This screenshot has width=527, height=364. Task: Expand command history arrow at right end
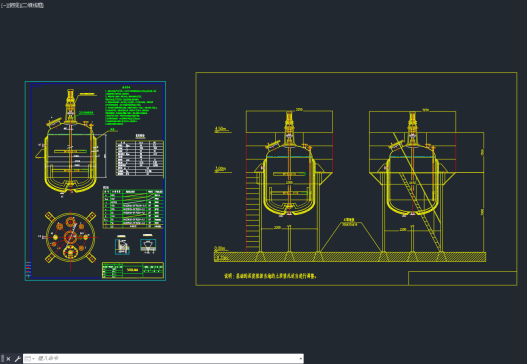(300, 359)
